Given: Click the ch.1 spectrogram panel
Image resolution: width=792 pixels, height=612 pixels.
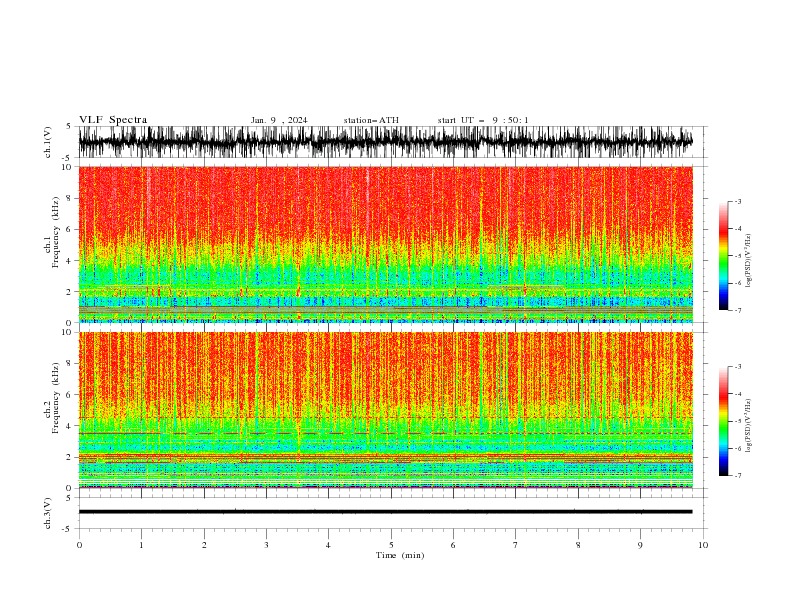Looking at the screenshot, I should point(385,244).
